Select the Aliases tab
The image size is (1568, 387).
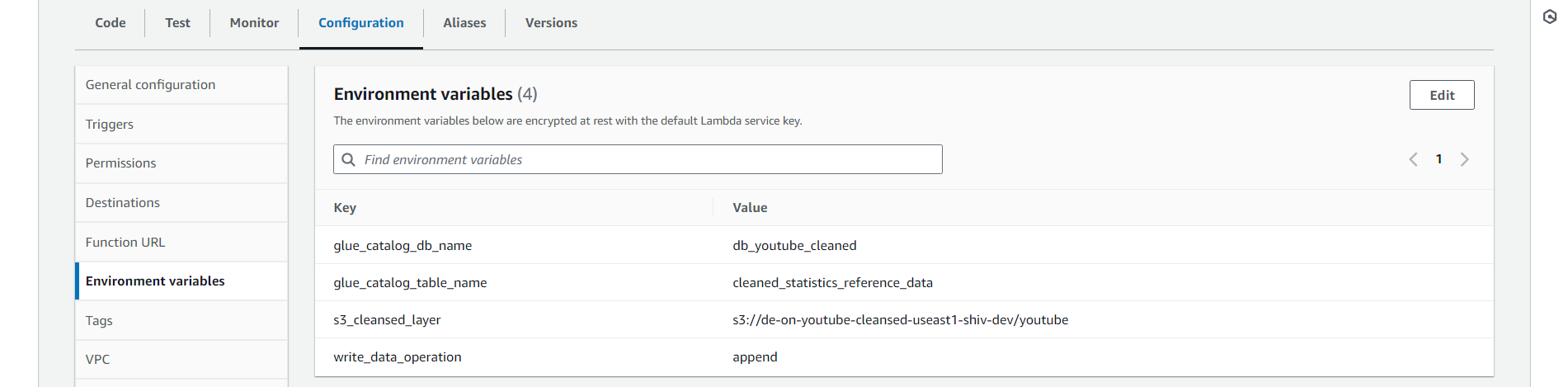(x=464, y=23)
